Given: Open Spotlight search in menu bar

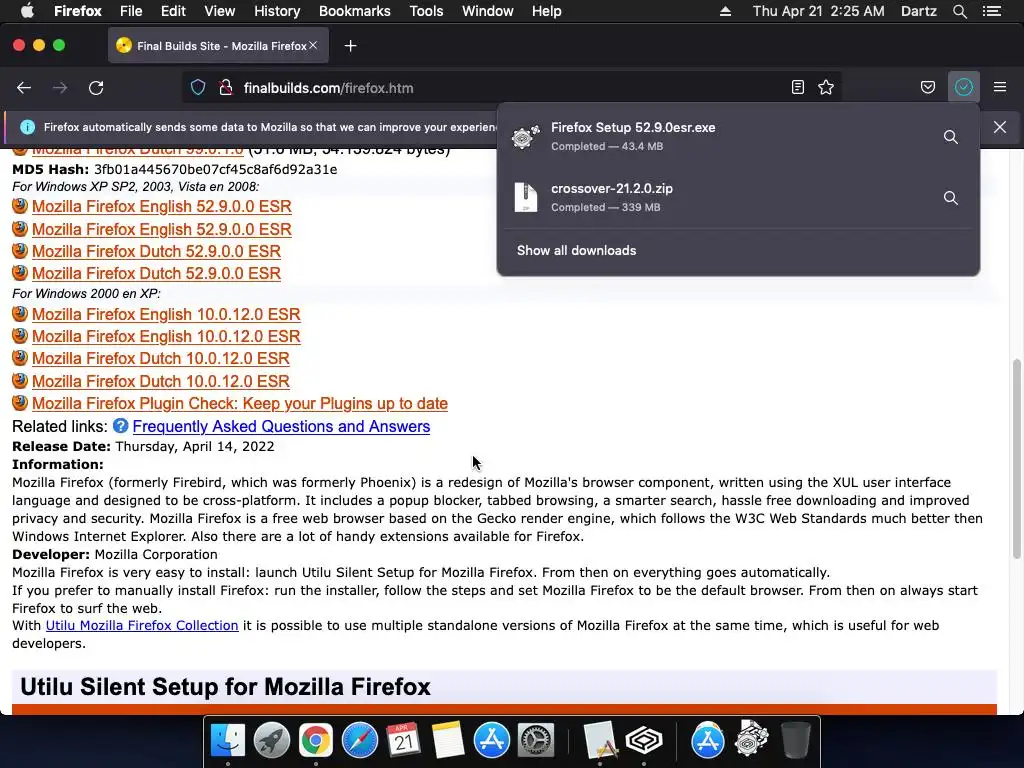Looking at the screenshot, I should (960, 11).
